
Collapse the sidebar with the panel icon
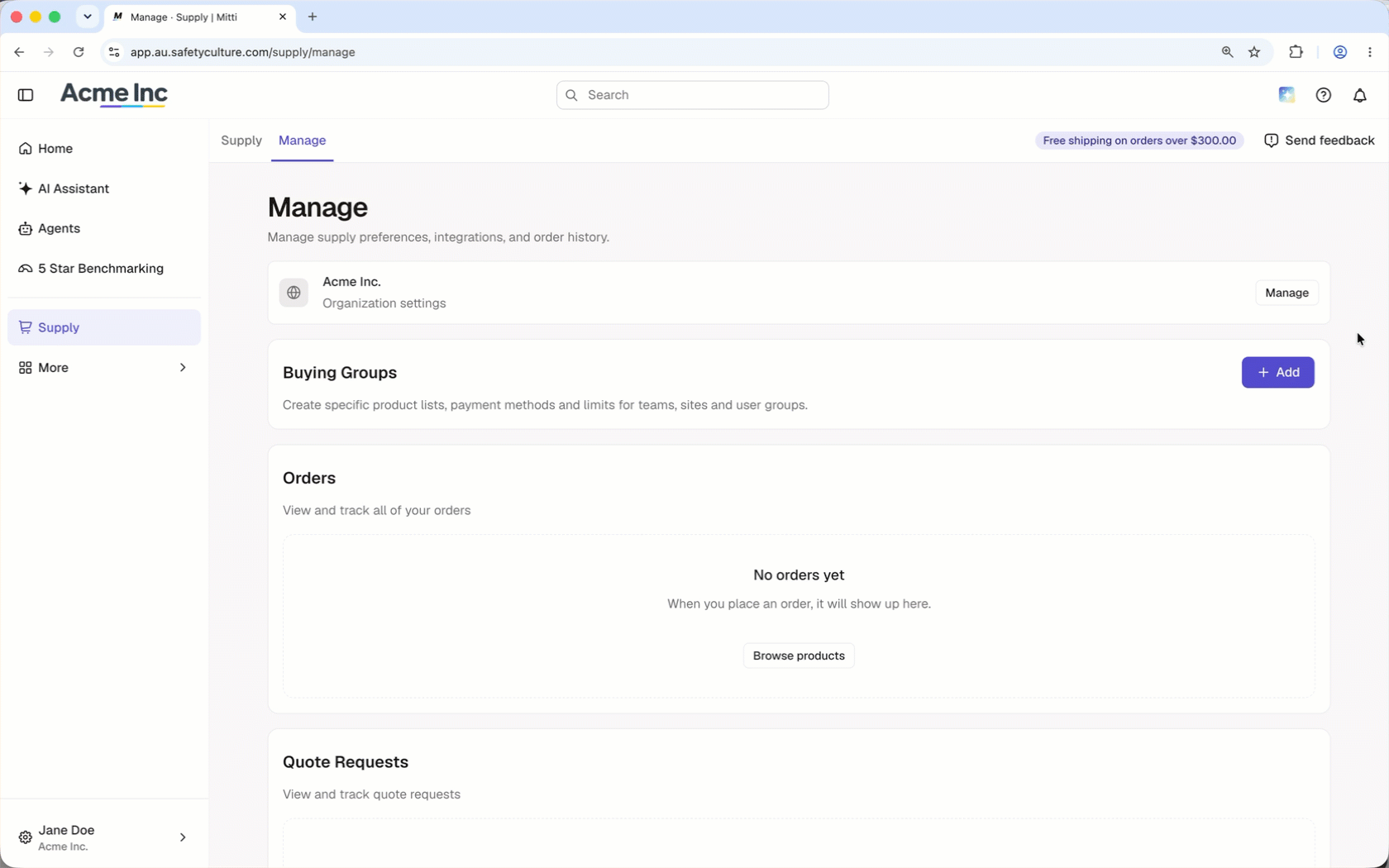pos(26,95)
